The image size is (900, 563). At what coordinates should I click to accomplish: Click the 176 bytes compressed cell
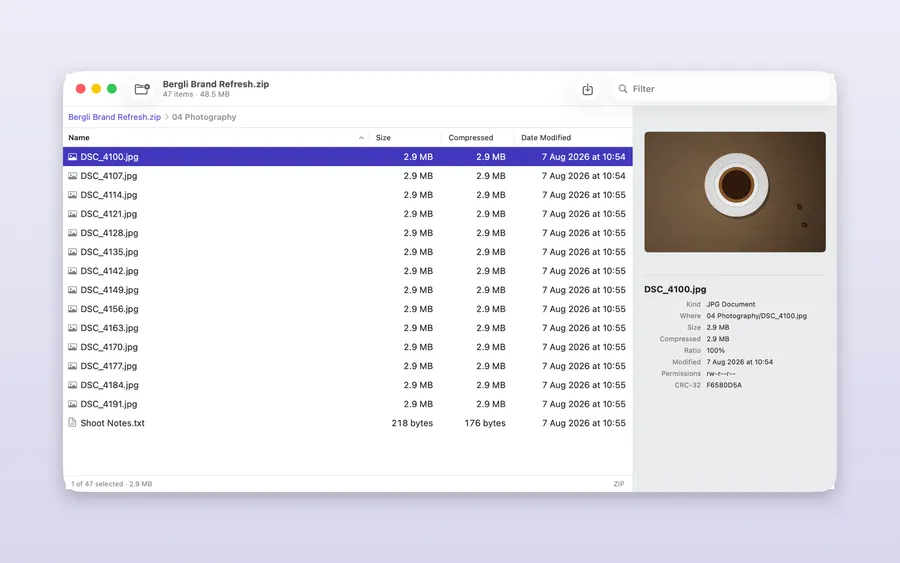point(485,423)
